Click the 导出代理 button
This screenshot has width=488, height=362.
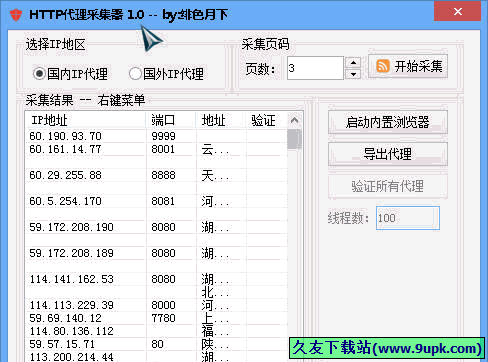click(388, 154)
